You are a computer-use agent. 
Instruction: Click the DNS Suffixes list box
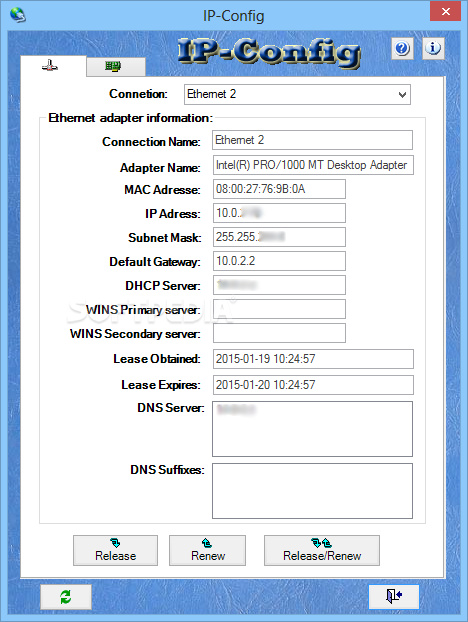pos(313,491)
